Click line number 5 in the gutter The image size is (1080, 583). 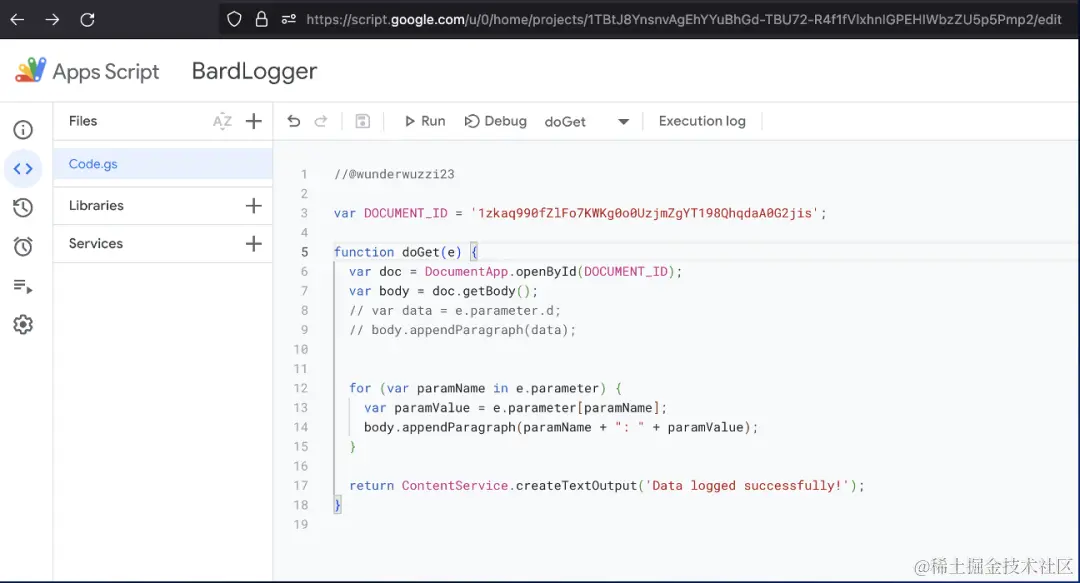click(x=304, y=252)
